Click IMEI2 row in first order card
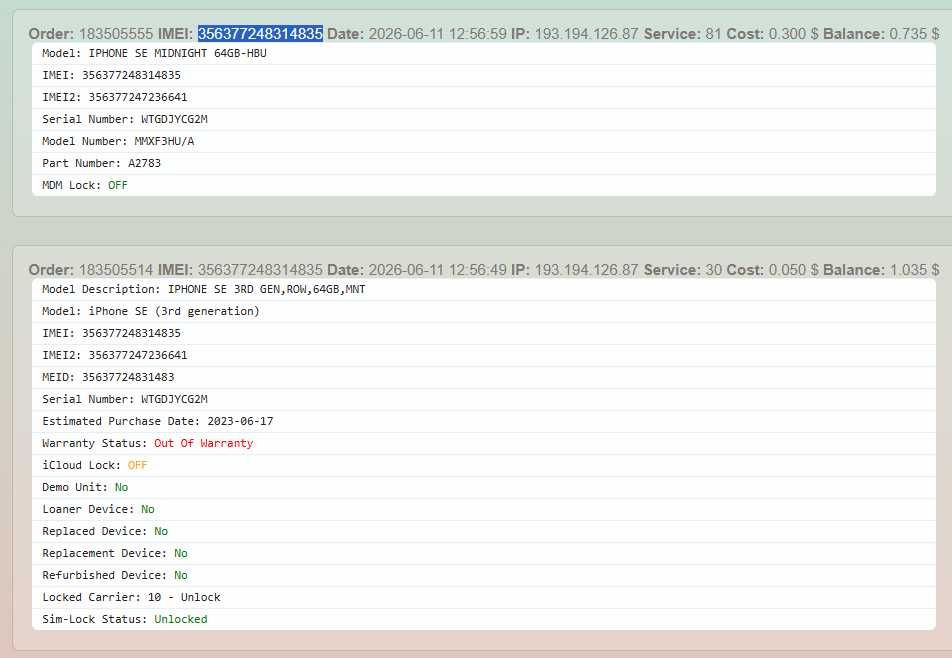Image resolution: width=952 pixels, height=658 pixels. (x=483, y=97)
